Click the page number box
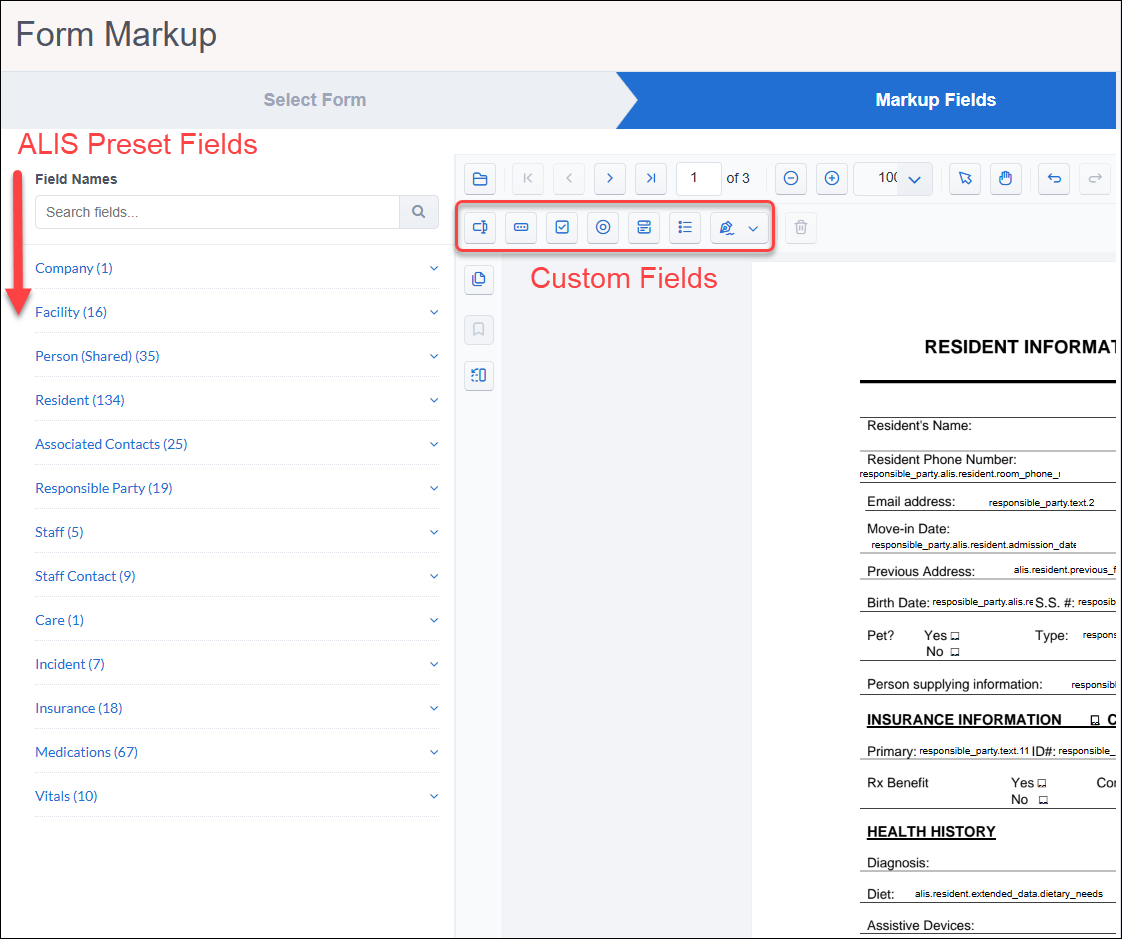 pos(698,179)
